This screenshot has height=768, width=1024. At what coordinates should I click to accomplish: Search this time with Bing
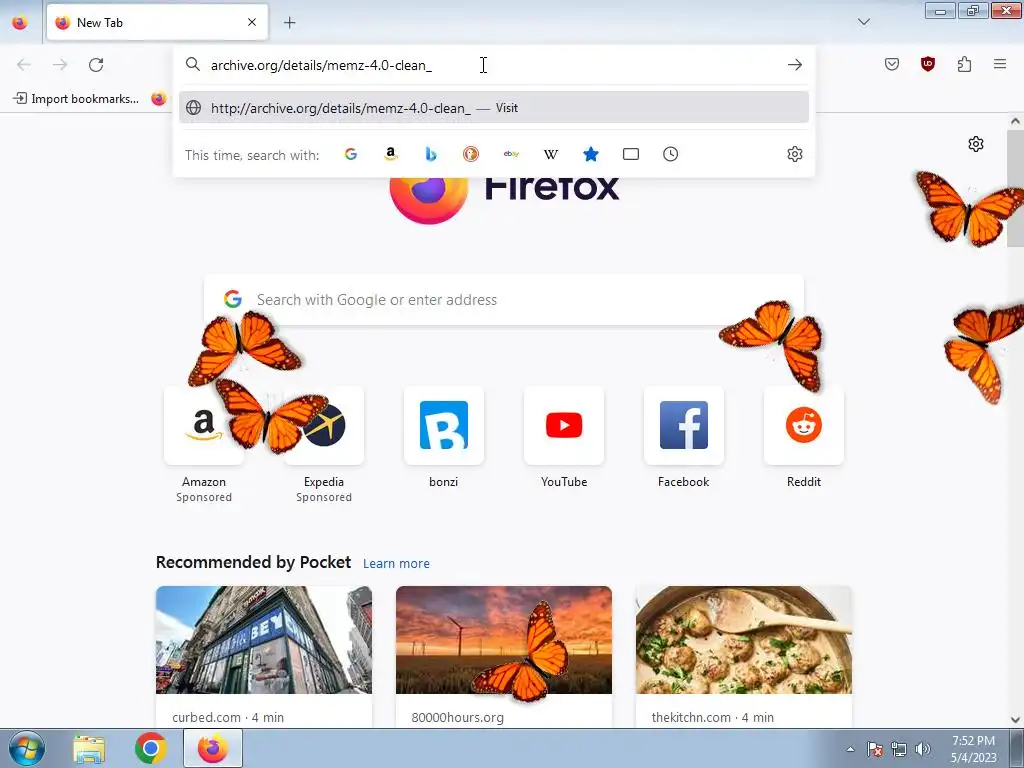431,154
